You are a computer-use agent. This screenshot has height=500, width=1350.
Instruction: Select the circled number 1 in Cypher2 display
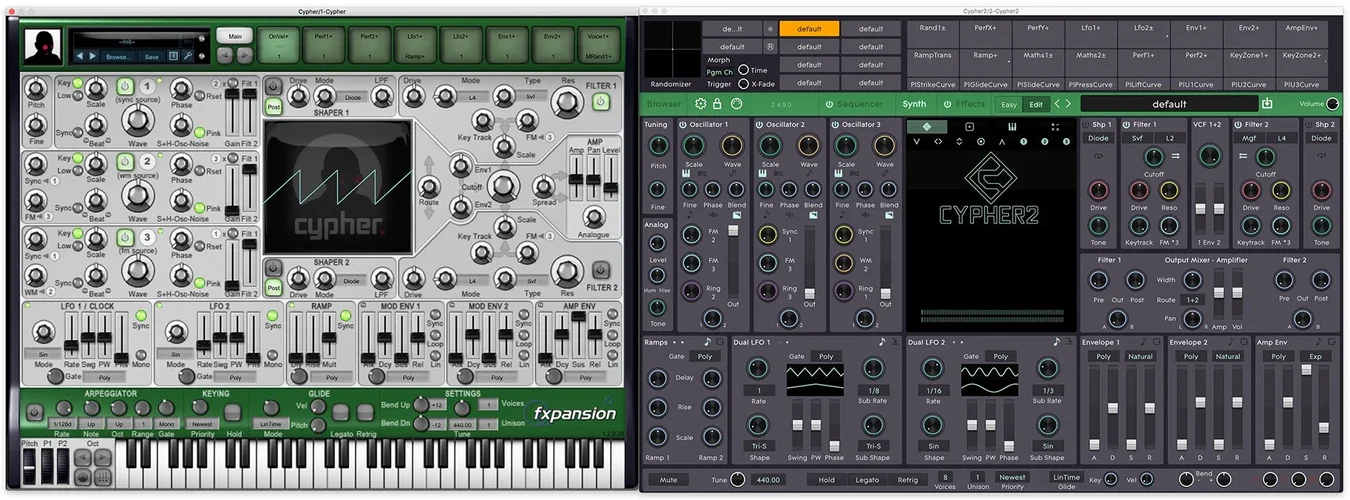pyautogui.click(x=1024, y=142)
